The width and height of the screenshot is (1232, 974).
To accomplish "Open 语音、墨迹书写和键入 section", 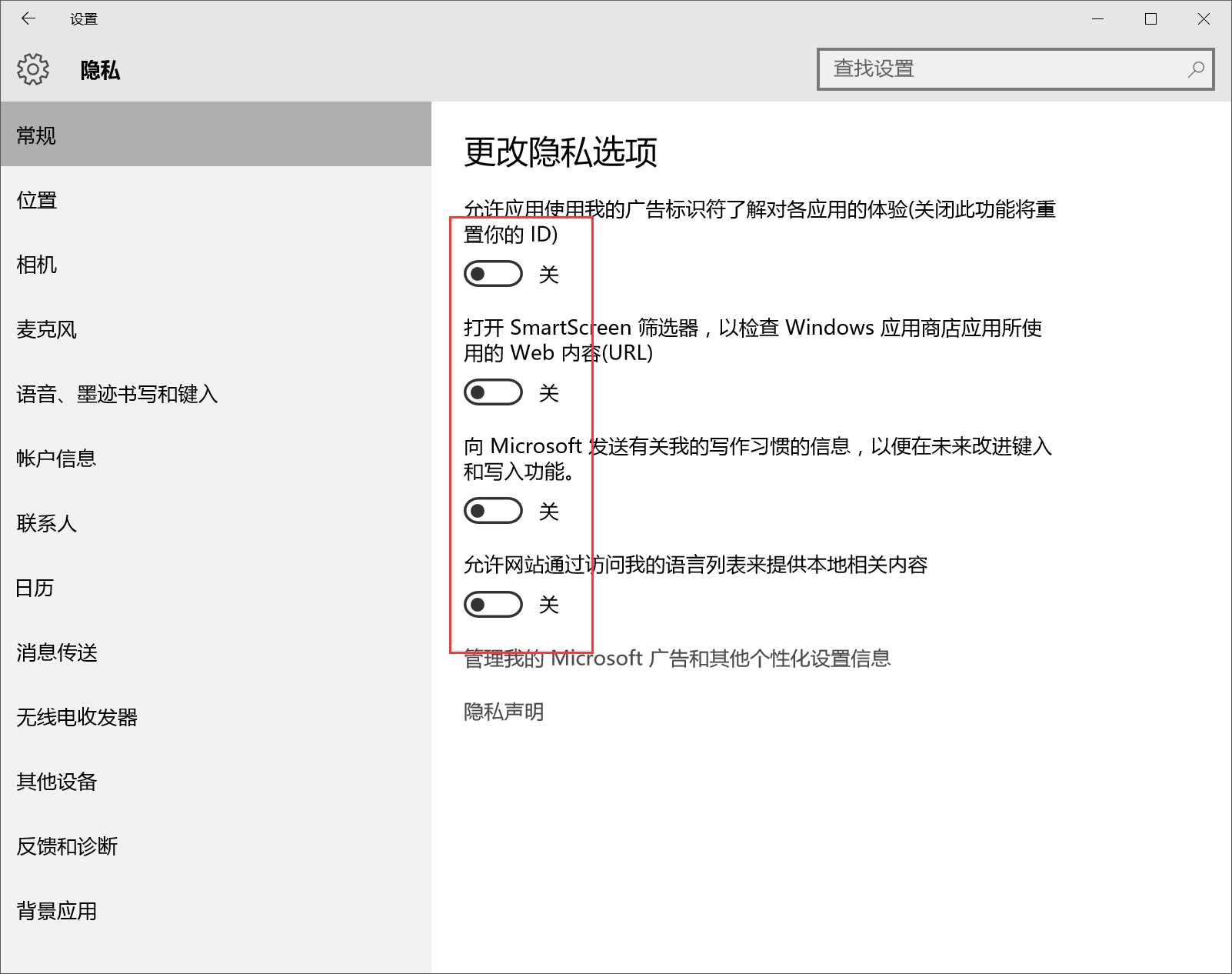I will coord(216,394).
